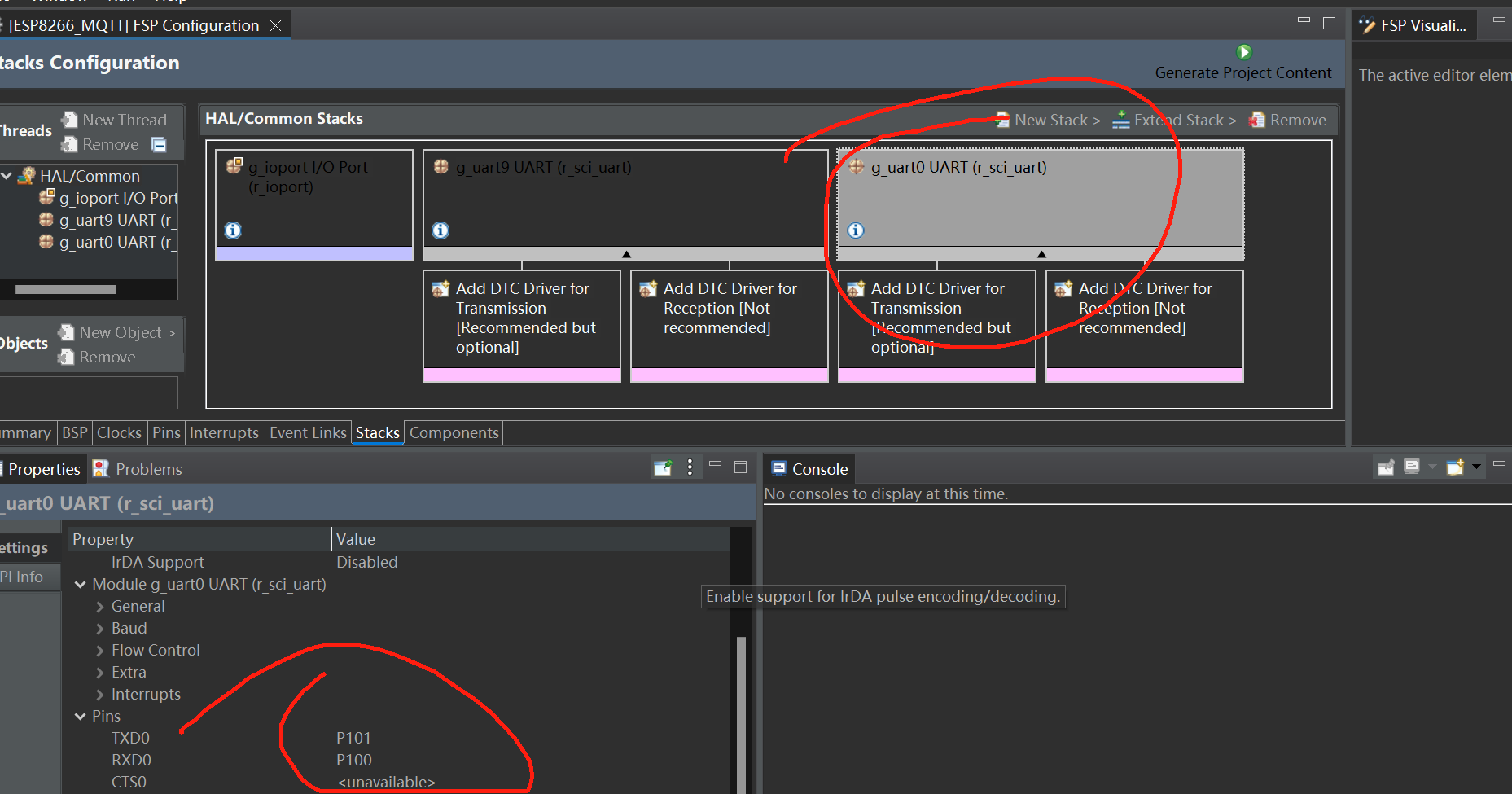
Task: Click the threads tree horizontal scrollbar
Action: pyautogui.click(x=66, y=289)
